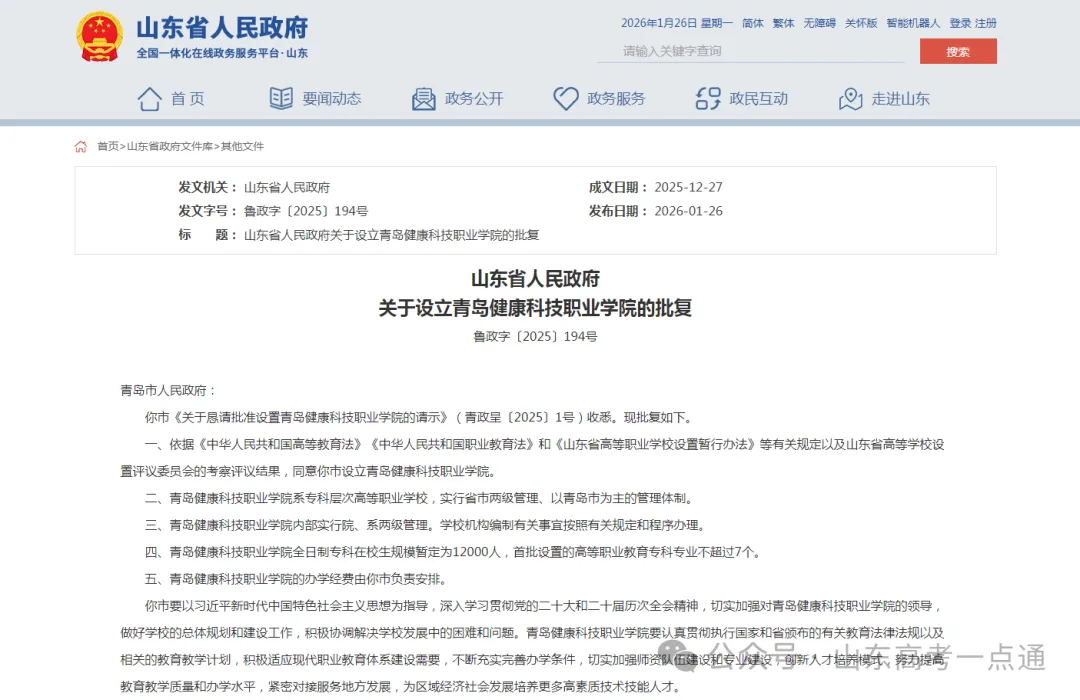Switch to 简体 simplified Chinese

(753, 23)
